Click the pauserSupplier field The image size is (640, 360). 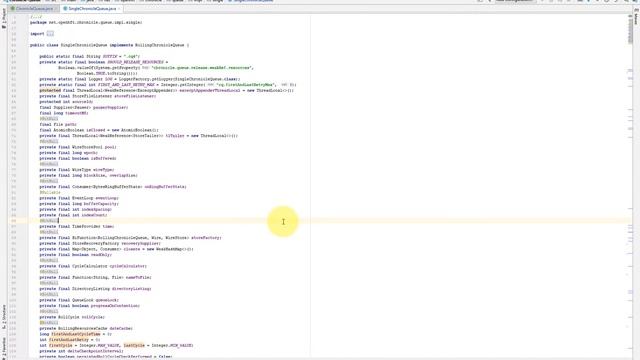[x=110, y=107]
